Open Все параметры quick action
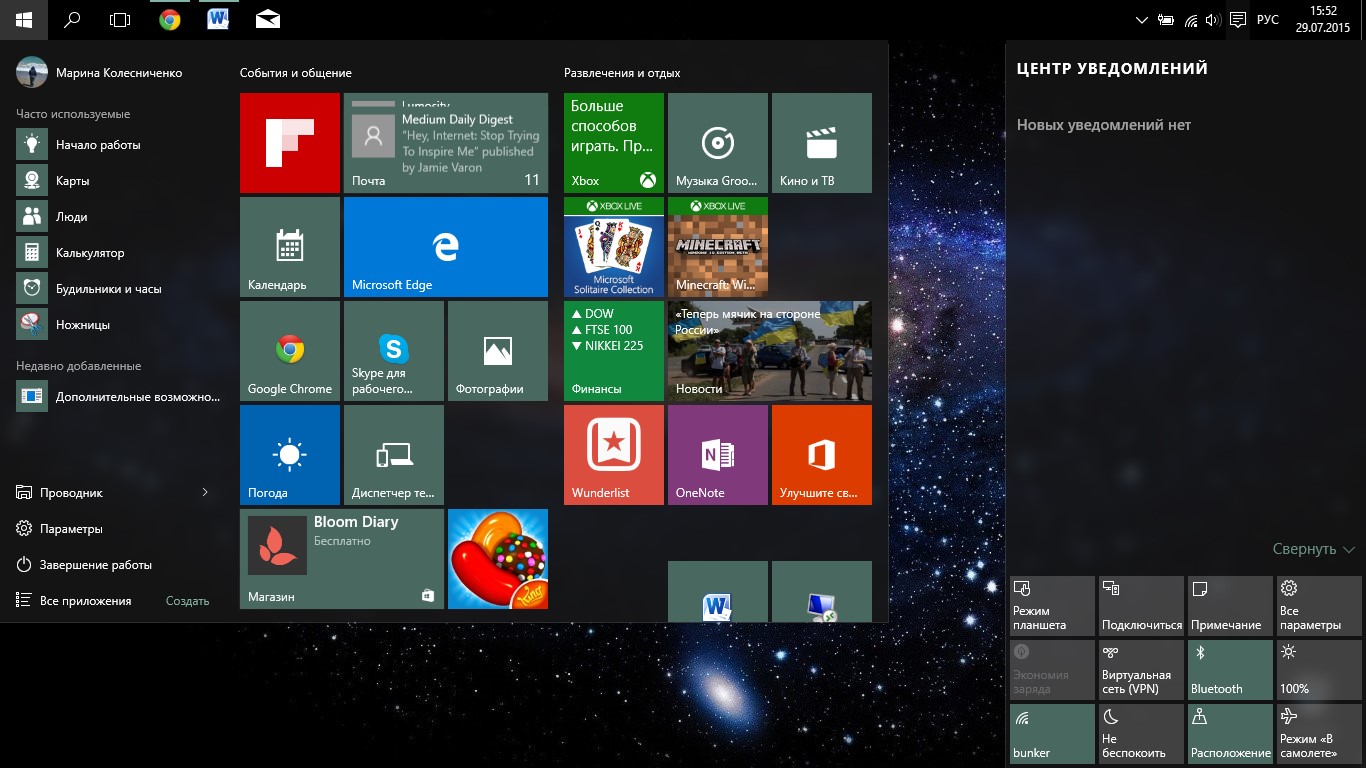Viewport: 1366px width, 768px height. pyautogui.click(x=1319, y=605)
